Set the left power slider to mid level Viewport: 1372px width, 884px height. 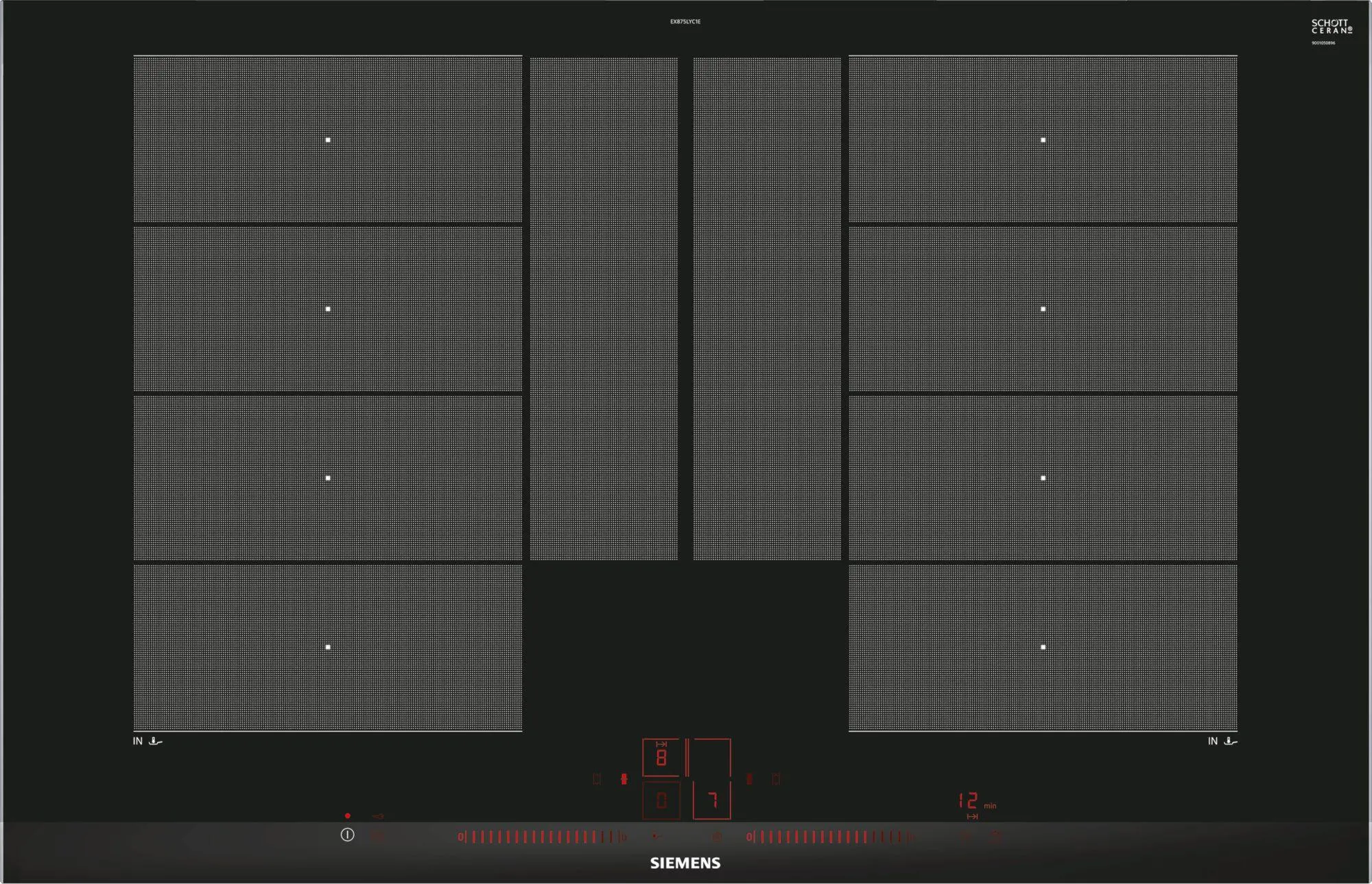[x=542, y=837]
